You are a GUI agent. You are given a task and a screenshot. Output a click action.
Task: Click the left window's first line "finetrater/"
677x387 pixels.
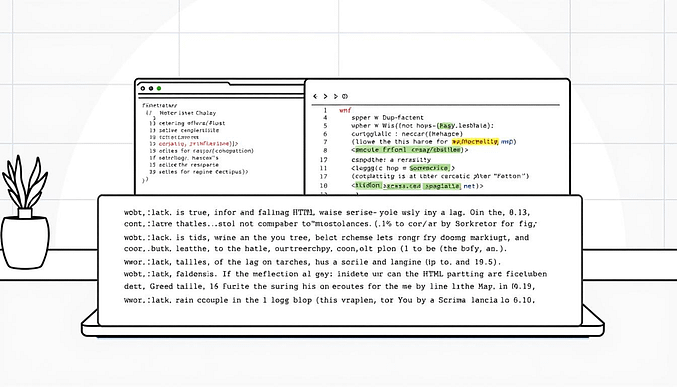(x=159, y=105)
